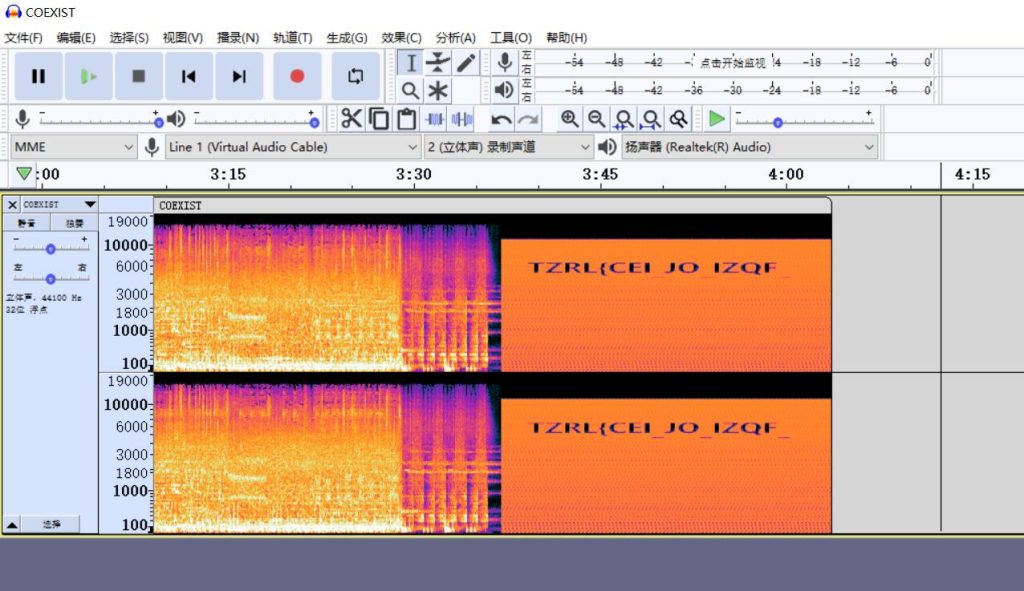Viewport: 1024px width, 591px height.
Task: Click the Record button
Action: tap(297, 76)
